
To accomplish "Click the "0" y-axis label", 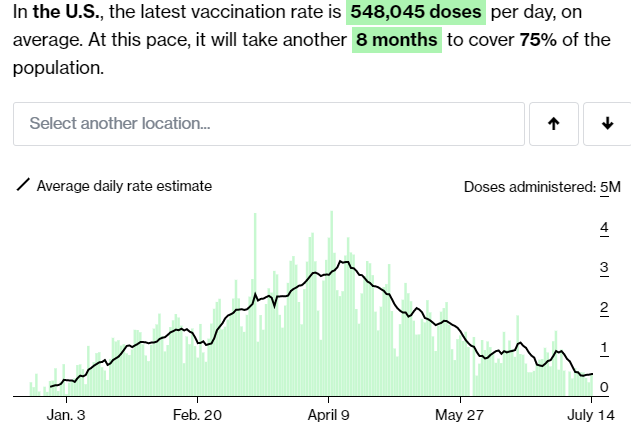I will click(604, 388).
